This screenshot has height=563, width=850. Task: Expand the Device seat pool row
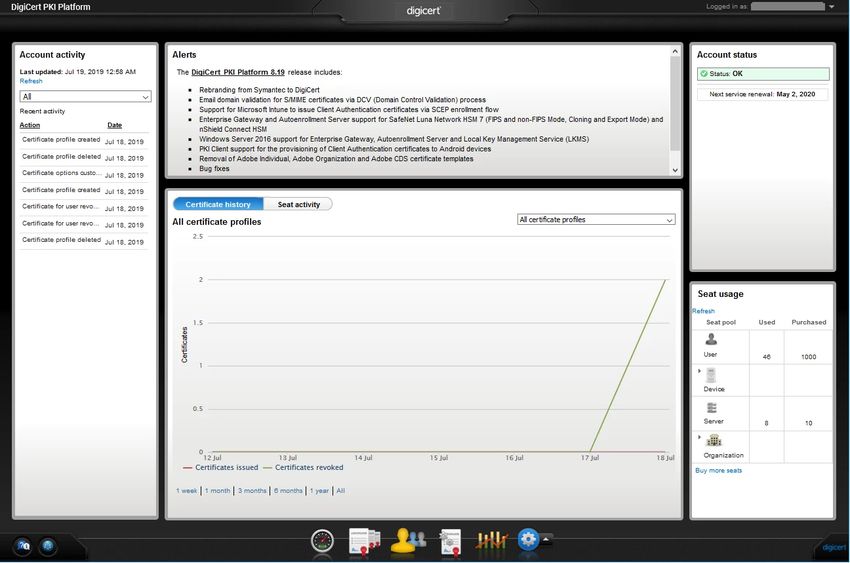pyautogui.click(x=699, y=371)
